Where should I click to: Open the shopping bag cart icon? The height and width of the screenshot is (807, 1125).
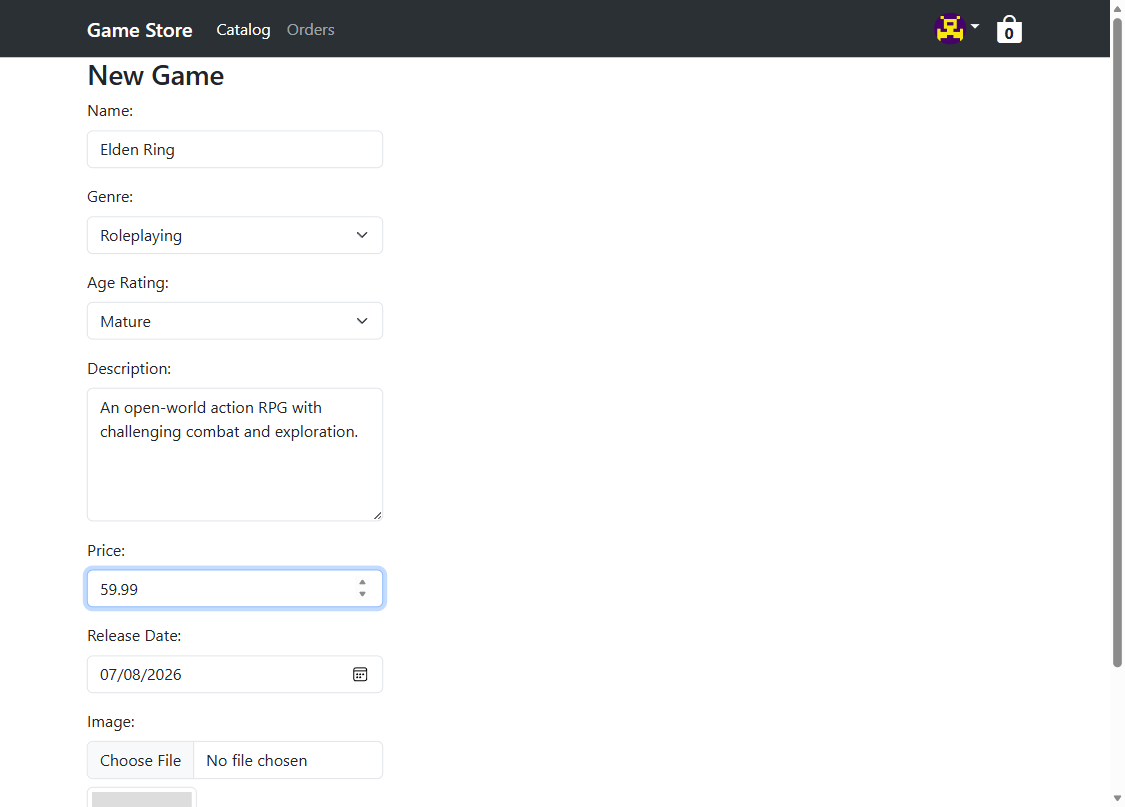click(1009, 29)
